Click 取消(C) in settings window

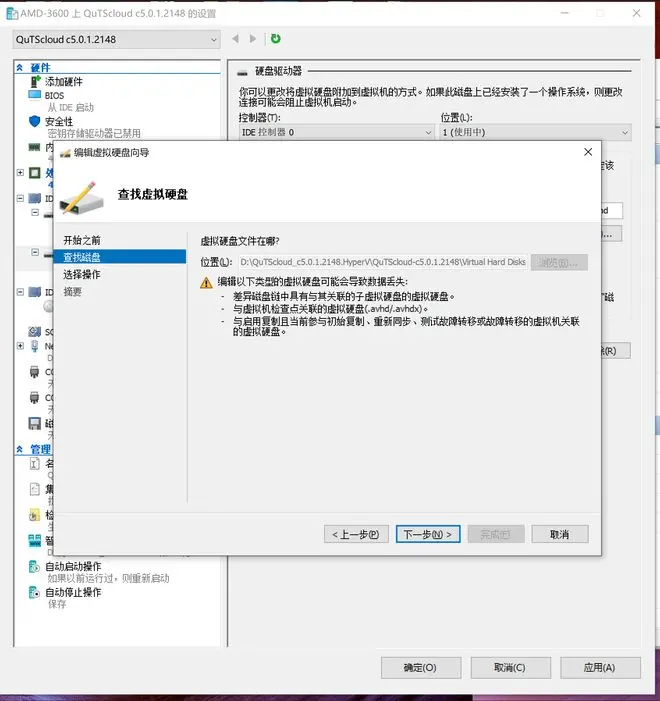point(510,667)
